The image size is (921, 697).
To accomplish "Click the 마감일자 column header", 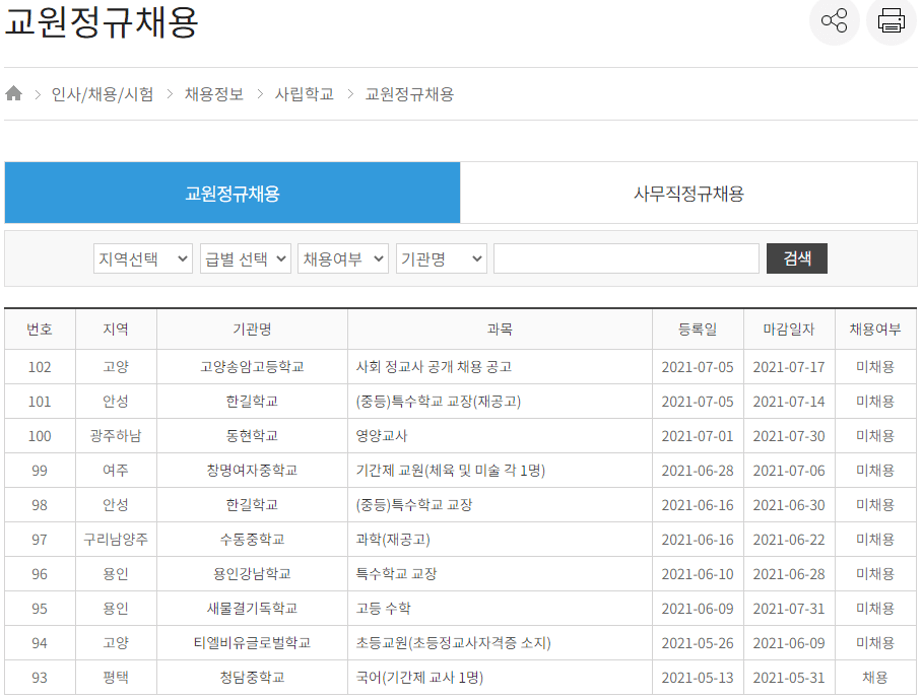I will pos(789,329).
